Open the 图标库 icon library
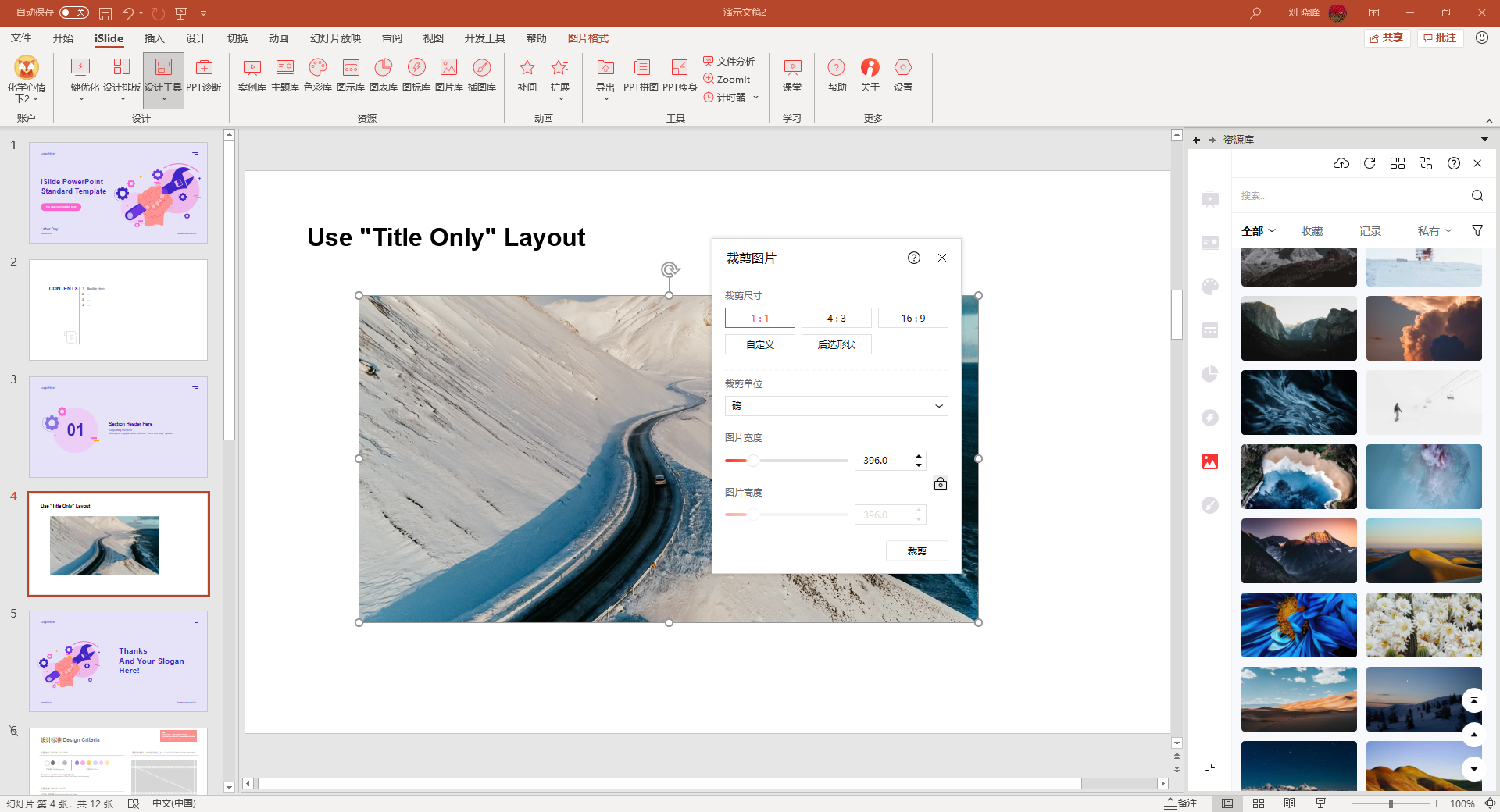Viewport: 1500px width, 812px height. (416, 76)
